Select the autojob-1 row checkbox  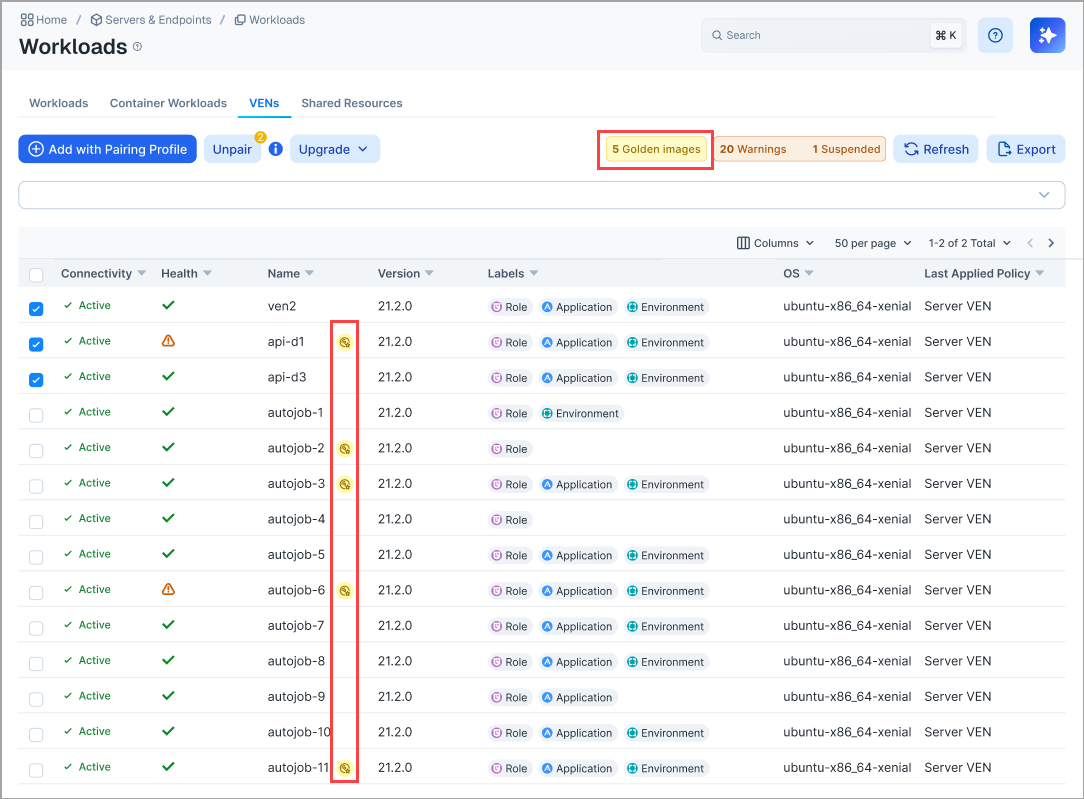click(36, 415)
